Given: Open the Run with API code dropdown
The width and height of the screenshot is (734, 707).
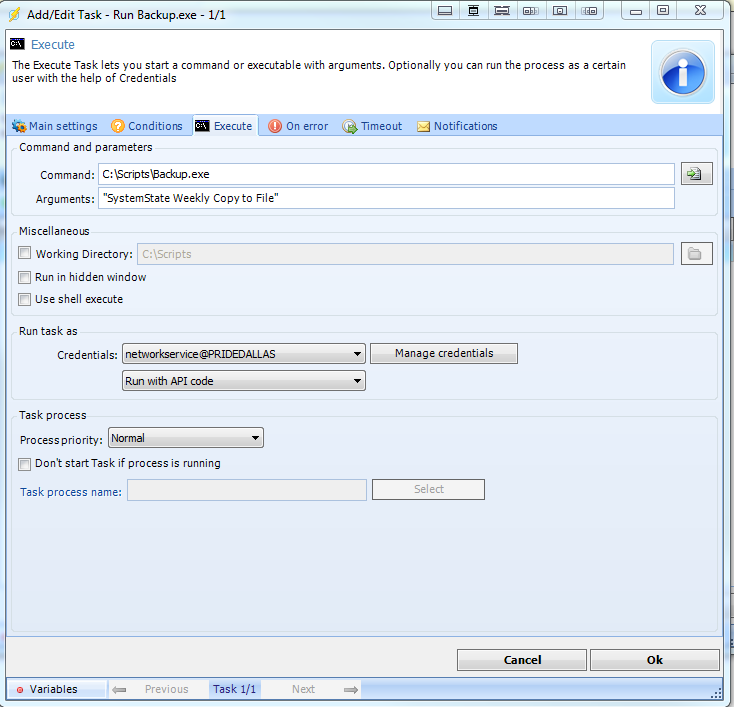Looking at the screenshot, I should [x=358, y=381].
